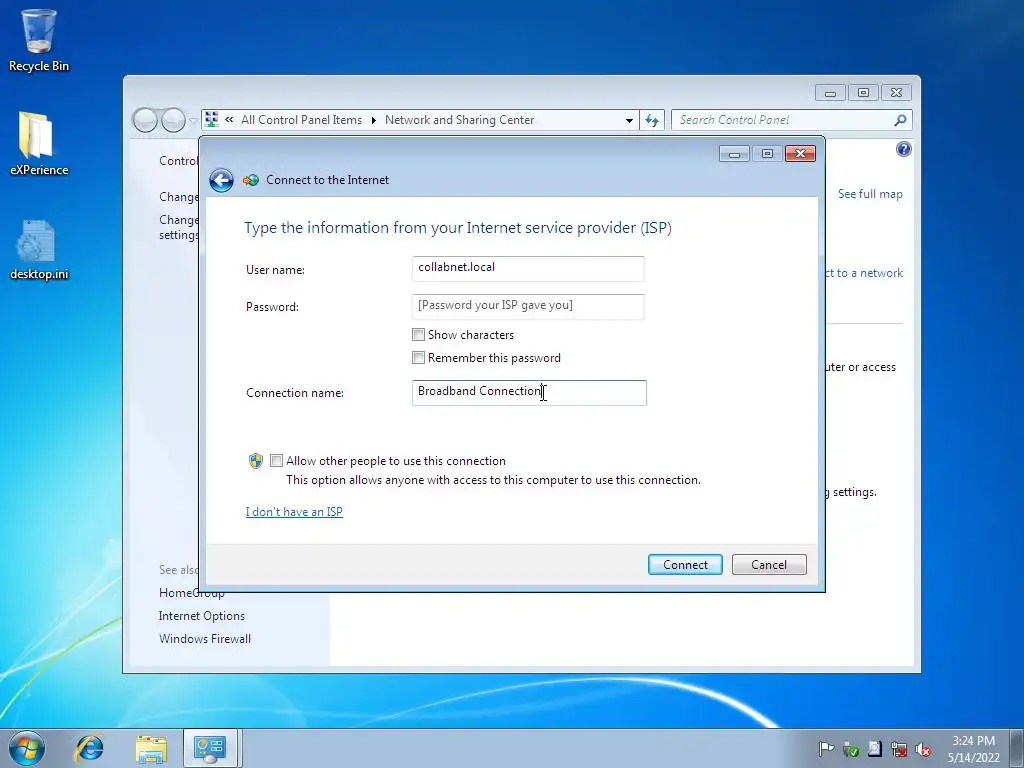1024x768 pixels.
Task: Check Remember this password
Action: pos(419,358)
